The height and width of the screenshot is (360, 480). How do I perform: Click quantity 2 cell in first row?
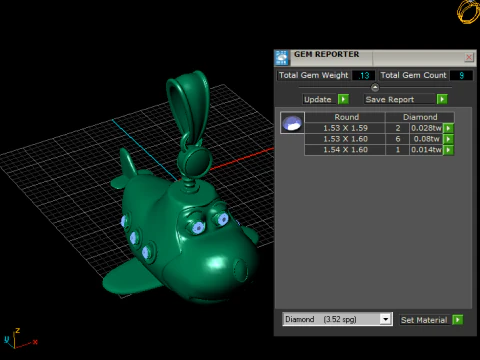tap(397, 128)
